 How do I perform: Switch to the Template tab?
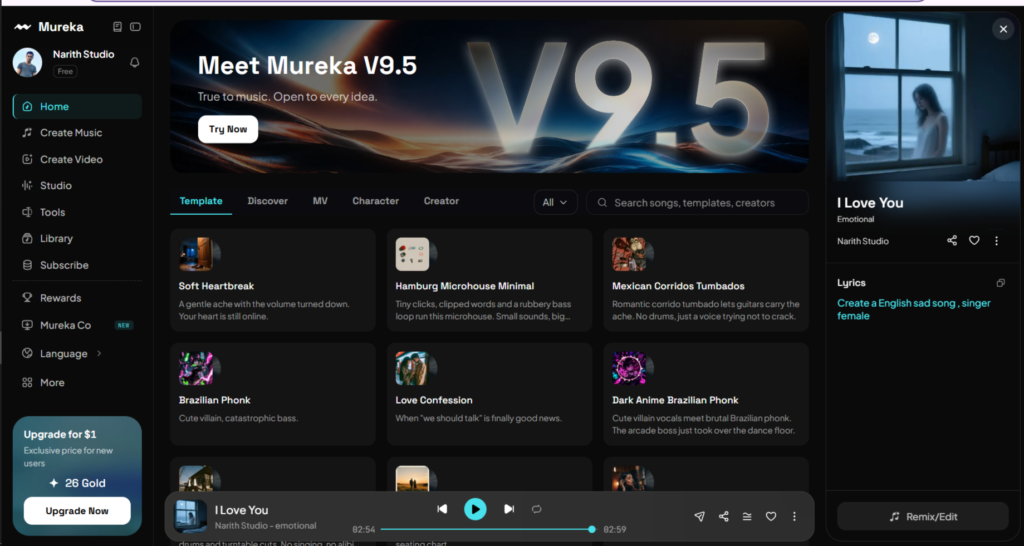tap(201, 201)
